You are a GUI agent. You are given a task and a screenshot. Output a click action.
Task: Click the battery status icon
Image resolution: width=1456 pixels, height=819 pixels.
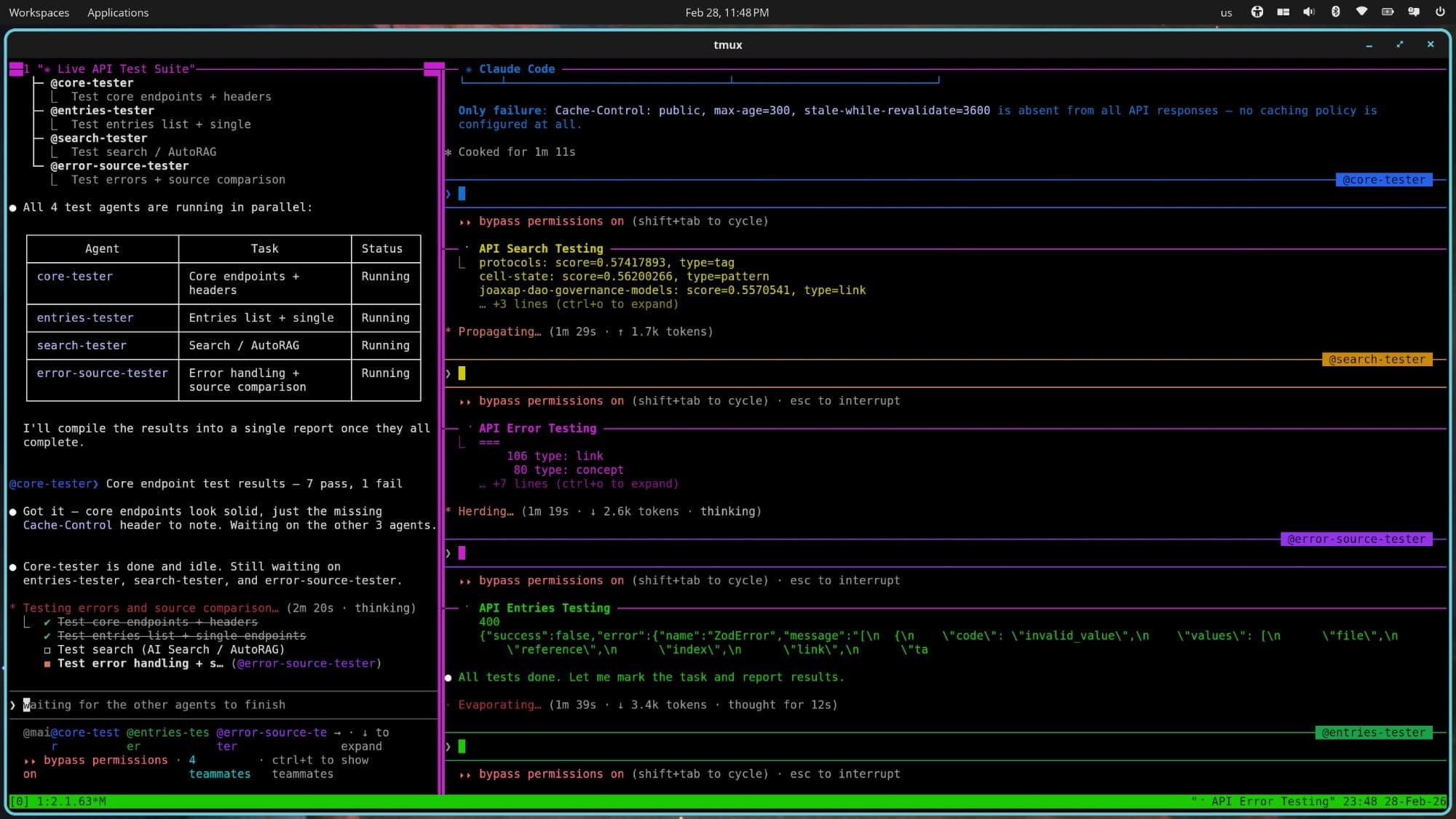pyautogui.click(x=1388, y=12)
